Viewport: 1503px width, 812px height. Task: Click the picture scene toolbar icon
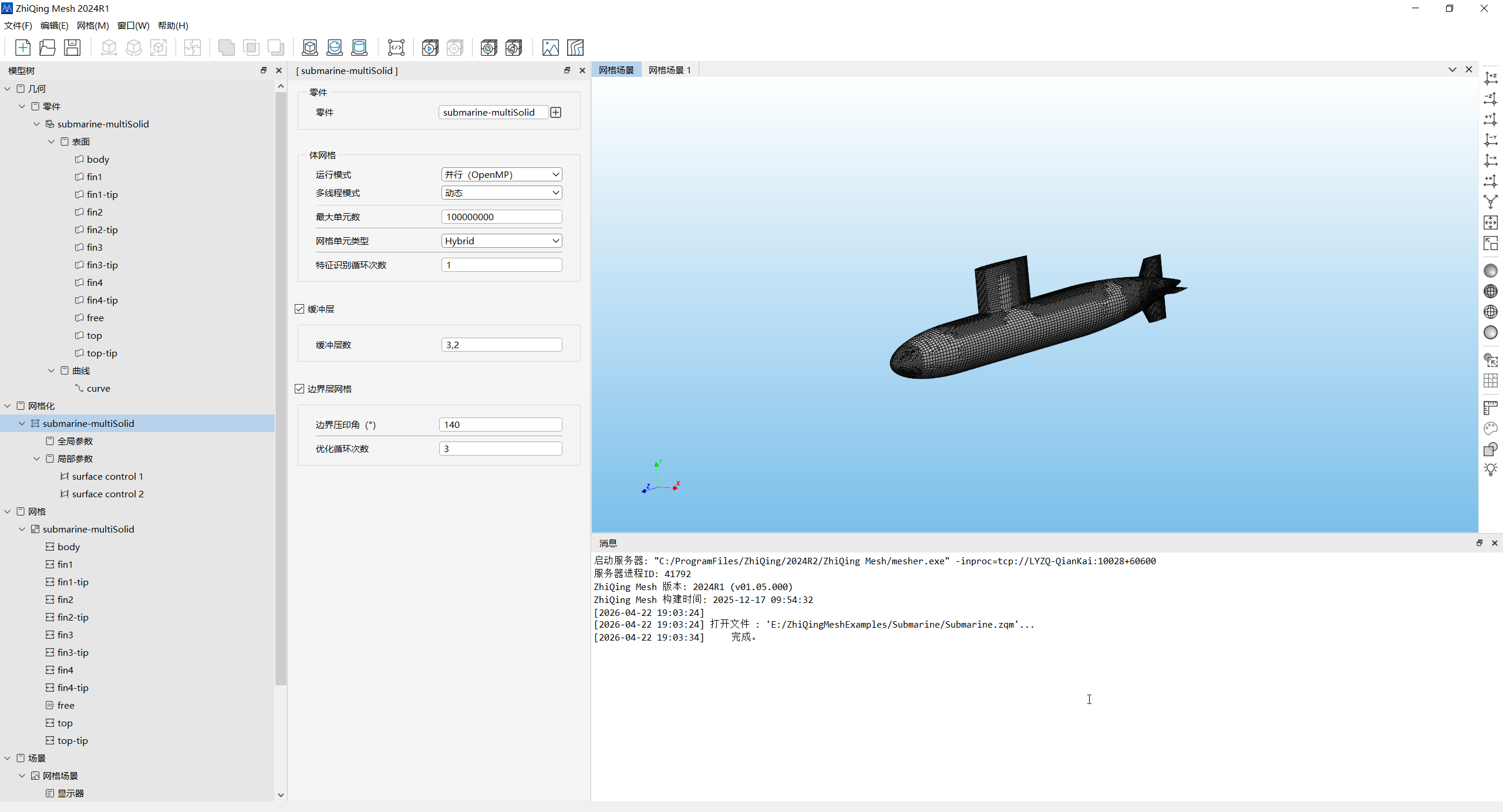[551, 48]
